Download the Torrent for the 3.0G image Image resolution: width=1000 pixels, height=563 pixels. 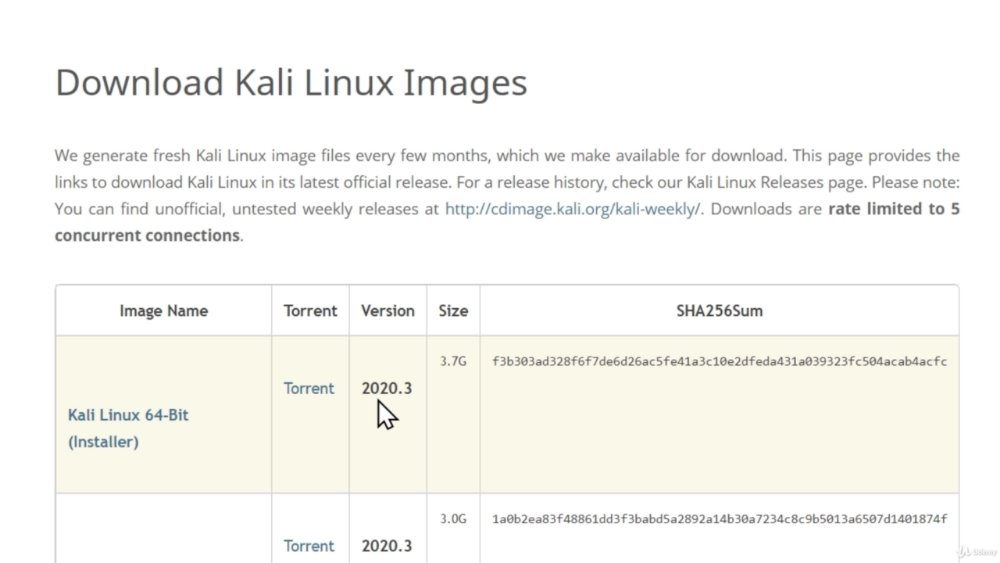coord(309,546)
